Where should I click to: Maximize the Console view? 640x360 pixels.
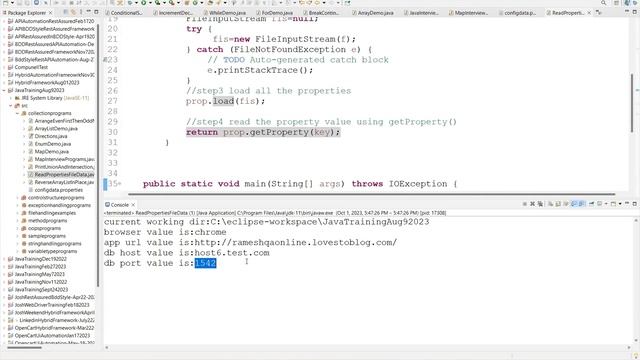(x=635, y=204)
